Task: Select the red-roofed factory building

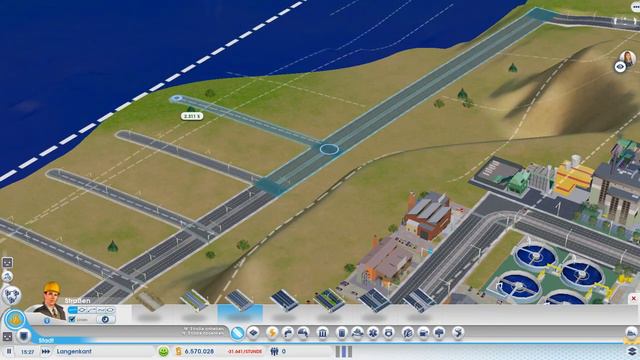Action: [x=428, y=216]
